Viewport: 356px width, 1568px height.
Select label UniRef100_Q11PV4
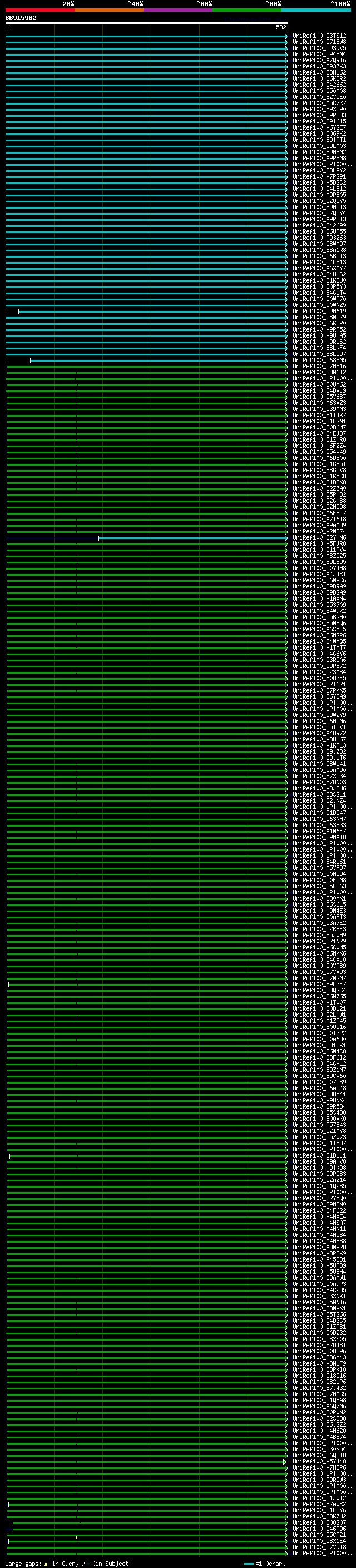319,550
